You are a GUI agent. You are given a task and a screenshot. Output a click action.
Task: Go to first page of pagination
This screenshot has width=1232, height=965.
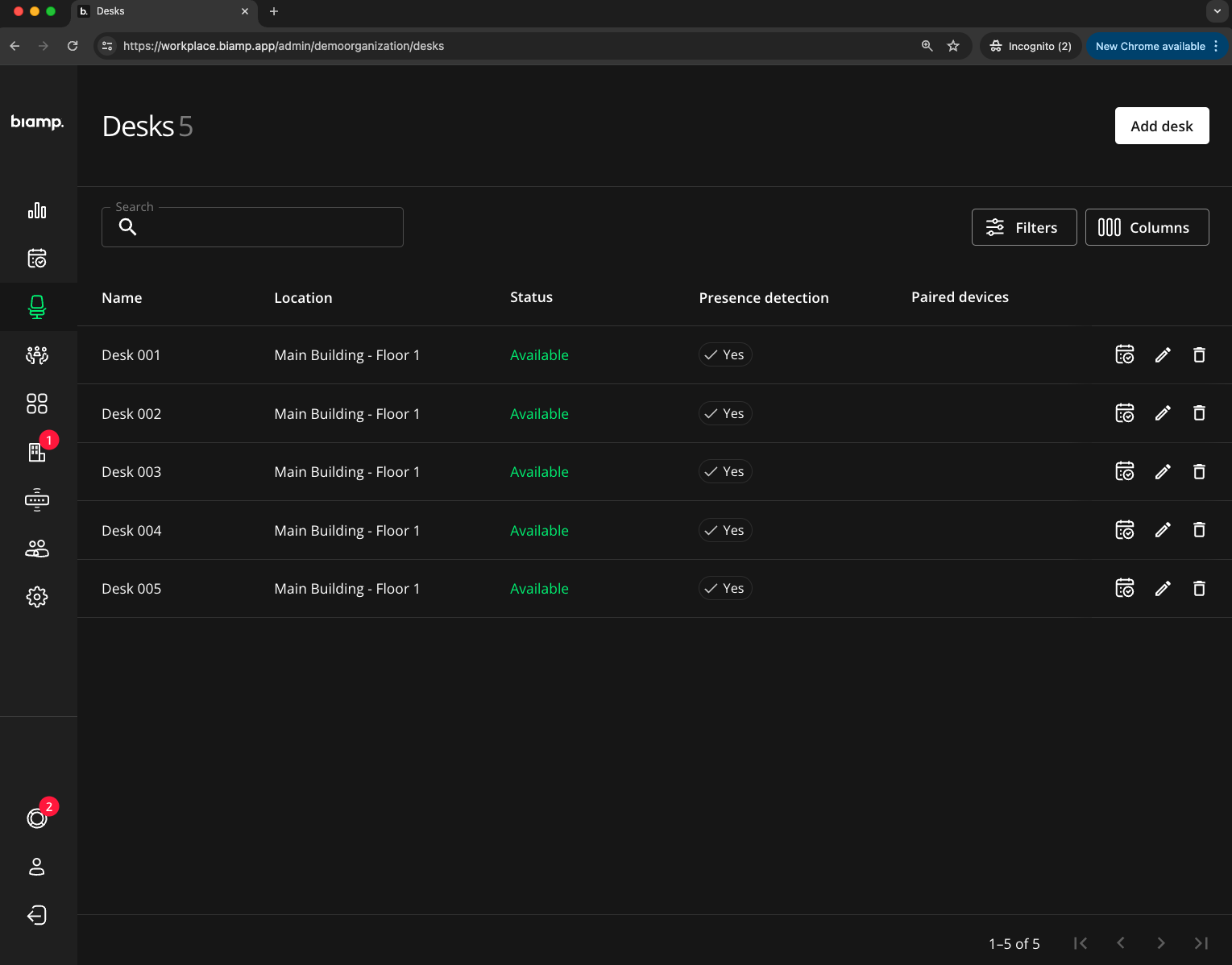point(1081,943)
